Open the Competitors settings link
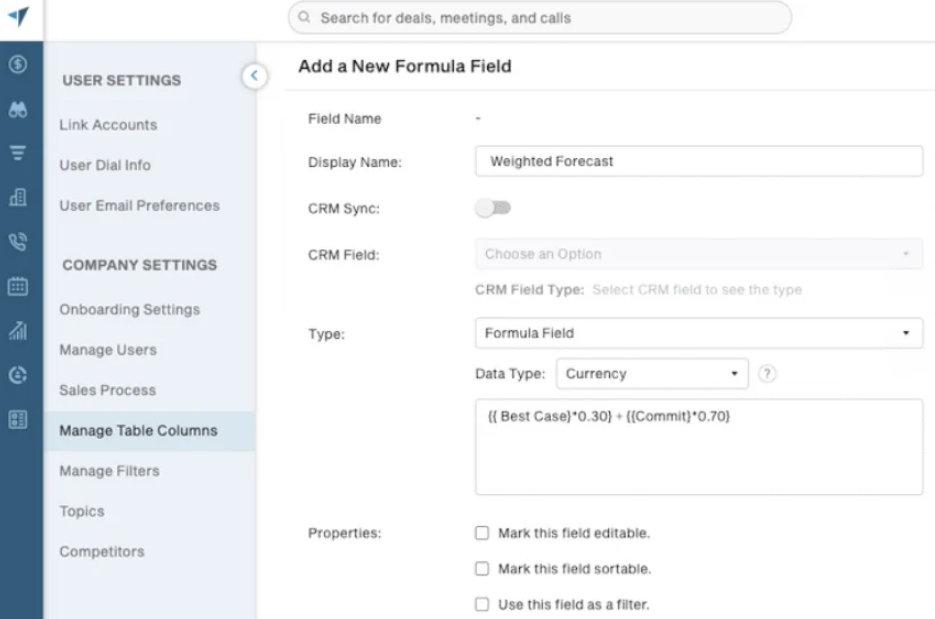Viewport: 935px width, 619px height. pos(102,551)
